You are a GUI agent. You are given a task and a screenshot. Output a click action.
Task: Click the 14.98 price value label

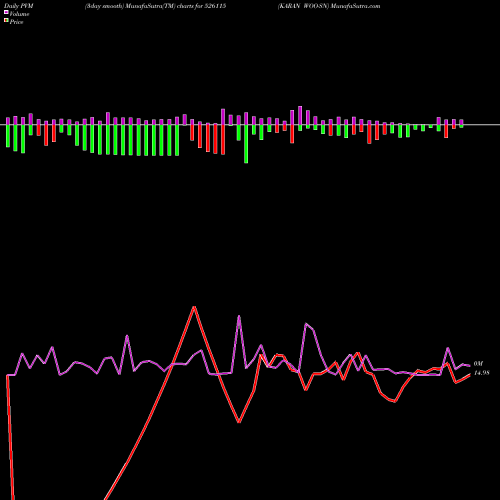coord(482,373)
